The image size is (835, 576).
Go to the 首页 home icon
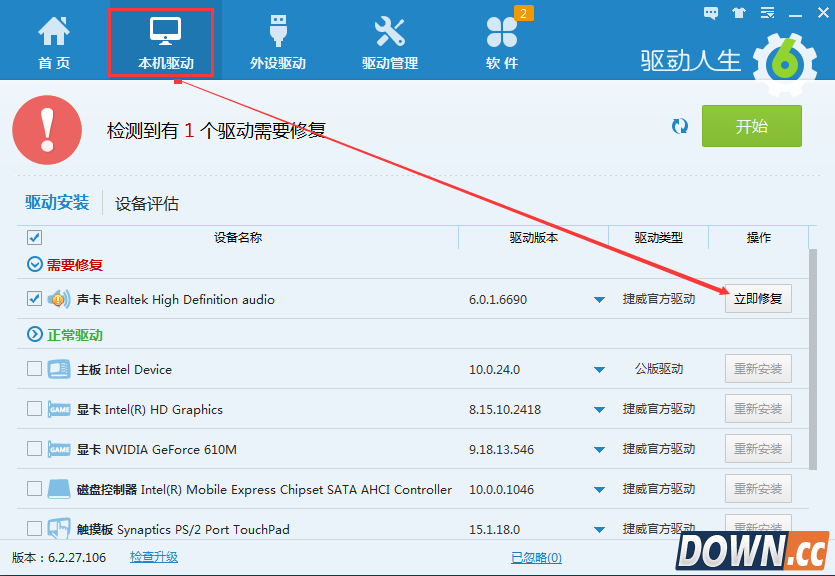pos(54,40)
